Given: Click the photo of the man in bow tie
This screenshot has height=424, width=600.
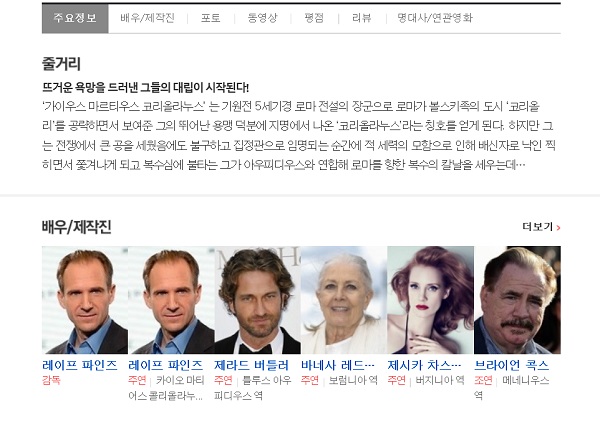Looking at the screenshot, I should pos(258,300).
